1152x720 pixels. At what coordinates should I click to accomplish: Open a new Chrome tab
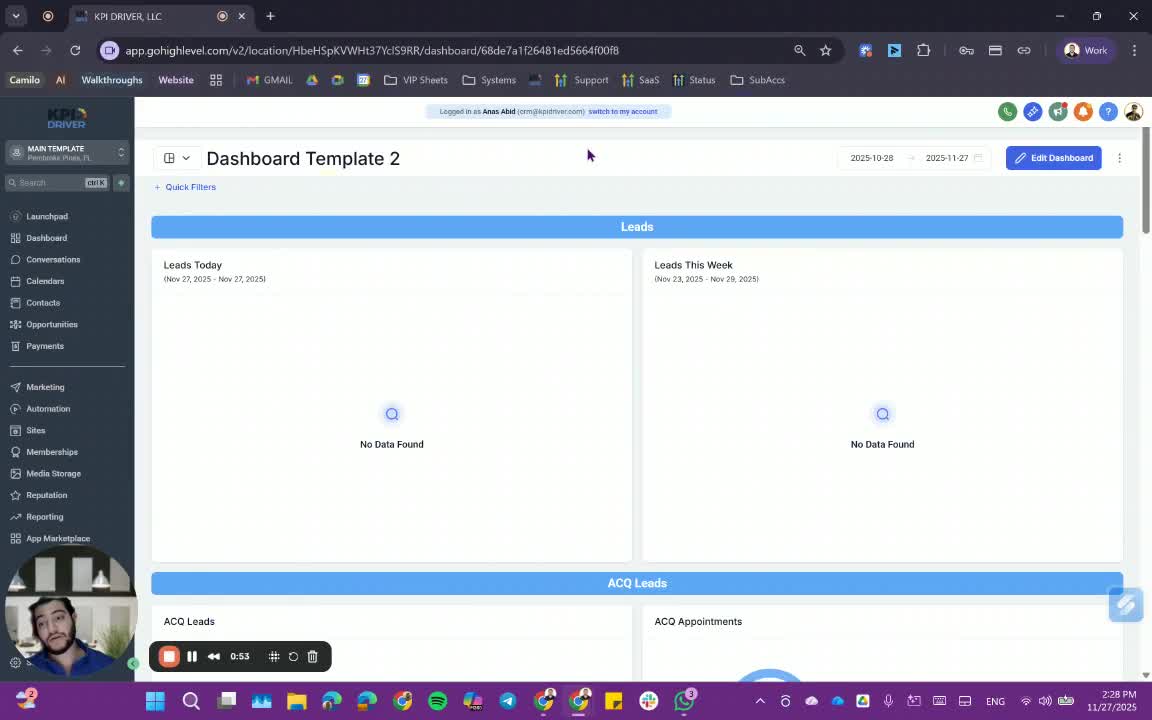click(x=270, y=16)
